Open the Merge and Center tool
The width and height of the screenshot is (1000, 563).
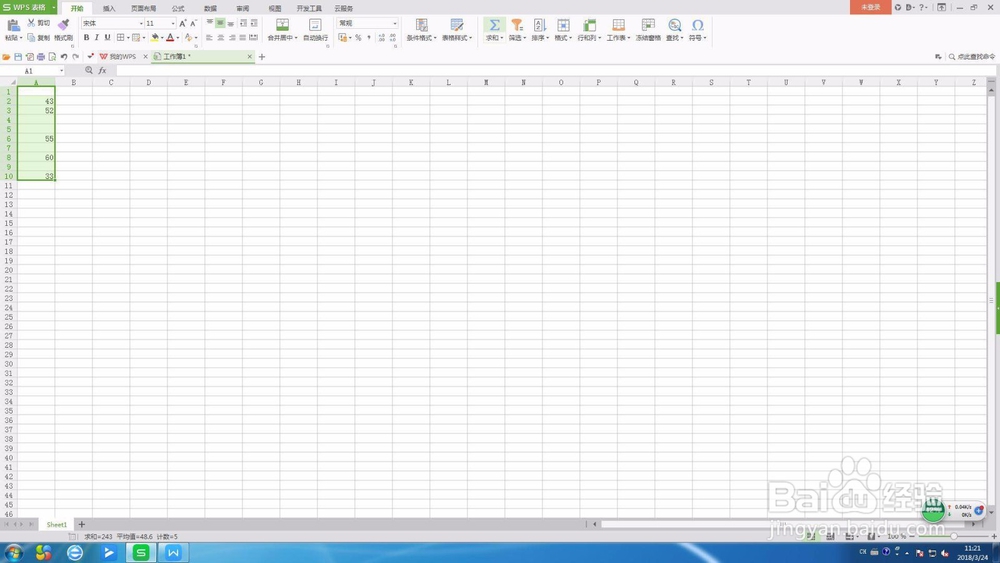[x=282, y=30]
